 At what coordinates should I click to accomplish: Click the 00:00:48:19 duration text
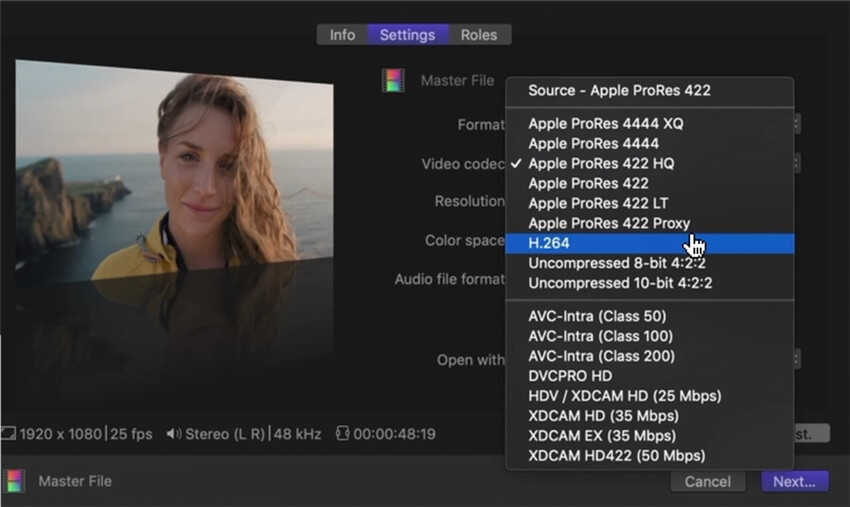click(x=394, y=434)
